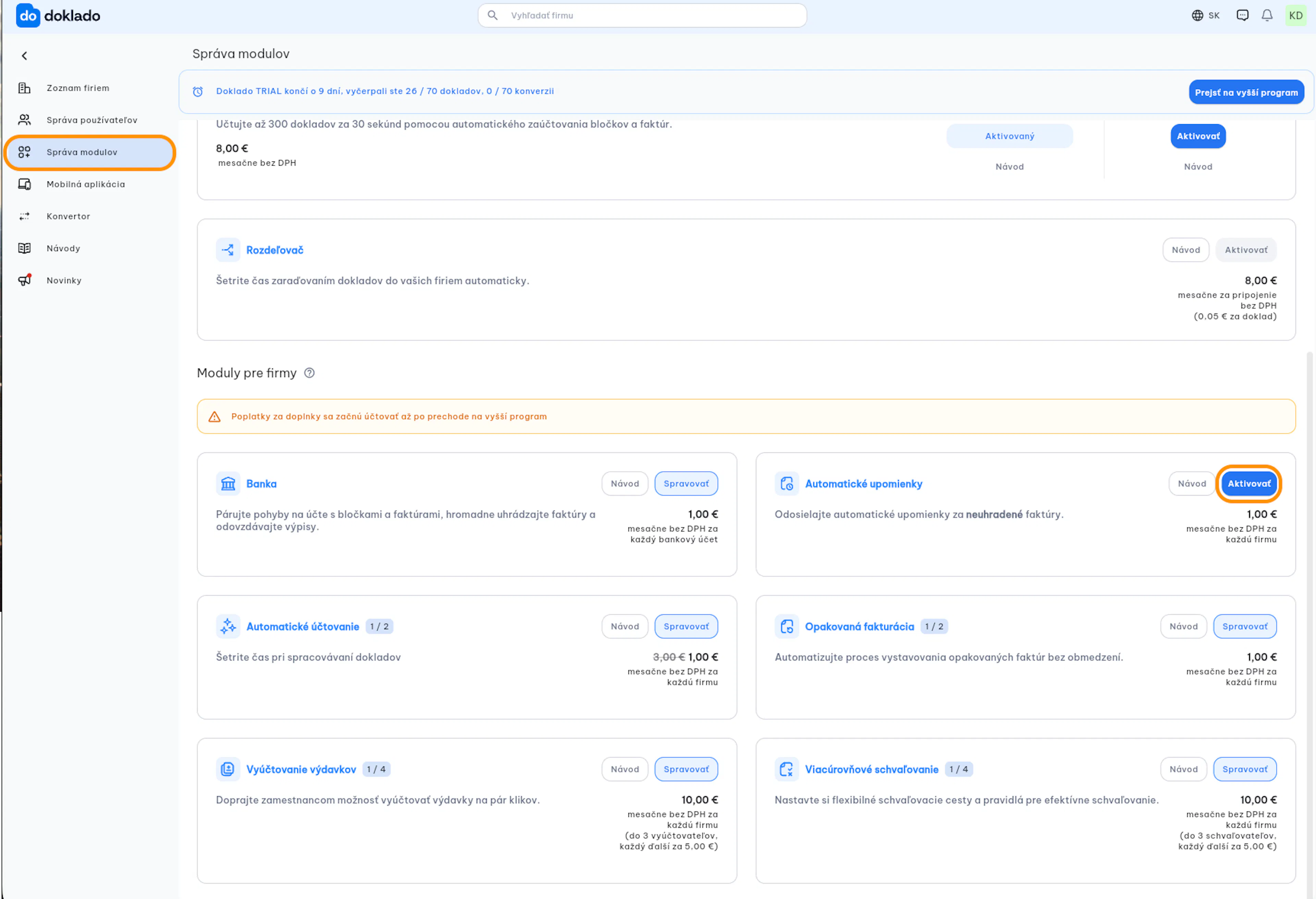This screenshot has width=1316, height=899.
Task: Click the Aktivovaný status button
Action: click(x=1010, y=136)
